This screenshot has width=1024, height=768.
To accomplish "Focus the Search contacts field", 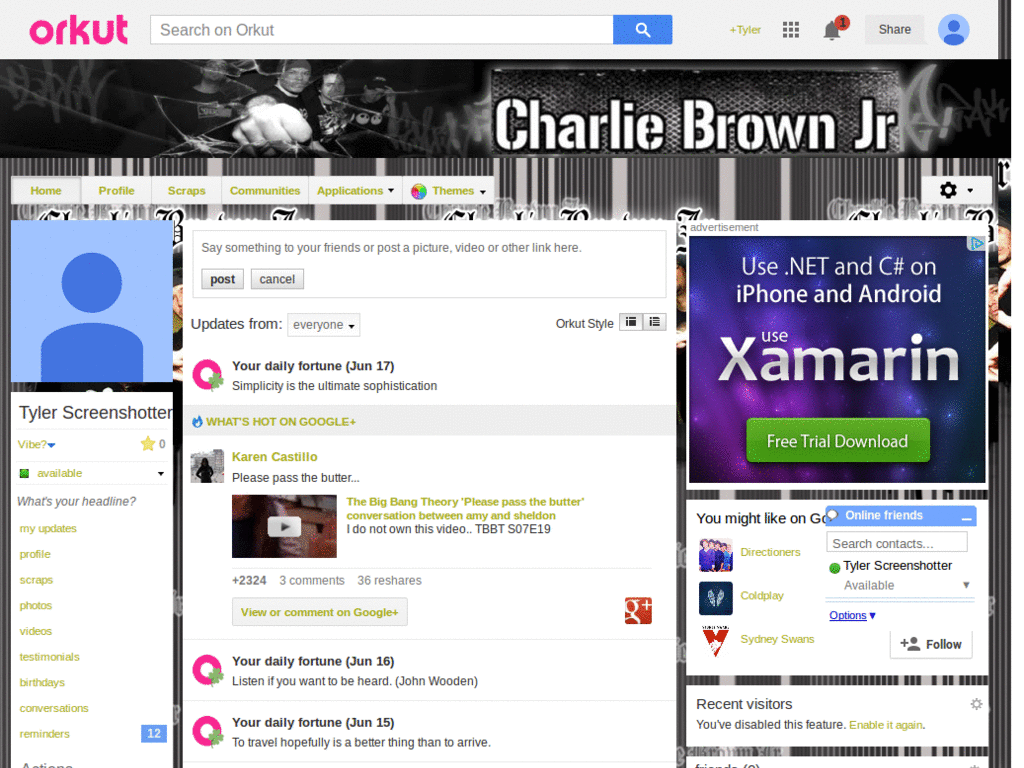I will pyautogui.click(x=897, y=543).
